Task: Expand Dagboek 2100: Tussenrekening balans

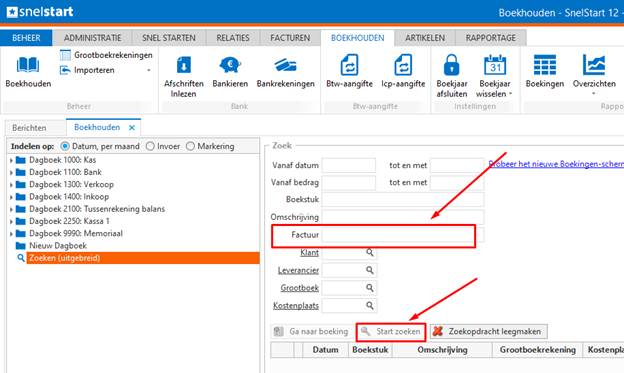Action: (x=11, y=209)
